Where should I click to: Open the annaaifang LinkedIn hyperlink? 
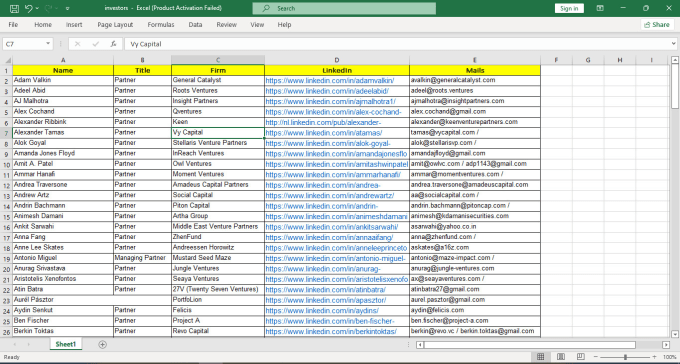[x=330, y=237]
